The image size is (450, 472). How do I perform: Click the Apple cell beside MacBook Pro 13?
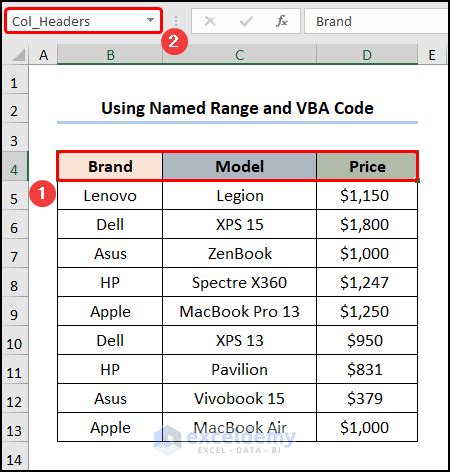[x=110, y=311]
